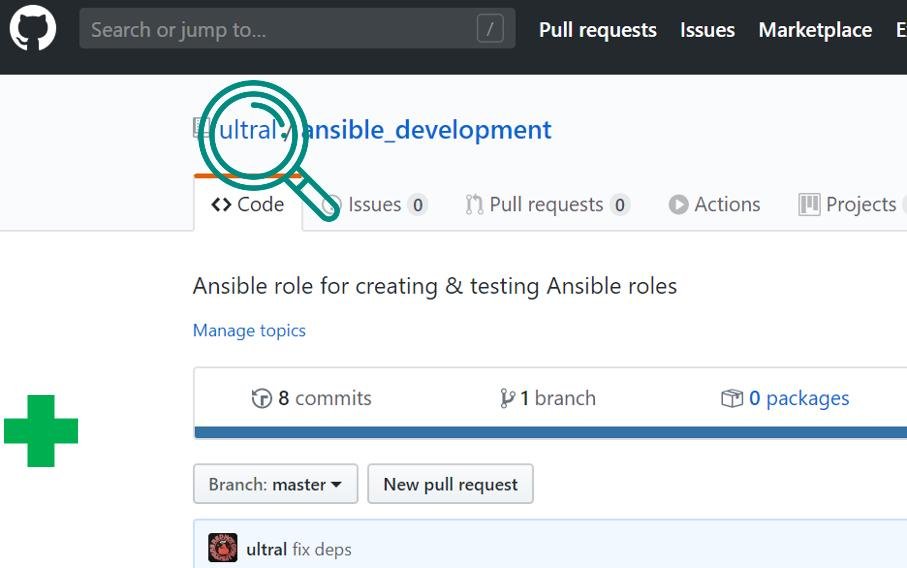Click the Actions play icon

[679, 205]
